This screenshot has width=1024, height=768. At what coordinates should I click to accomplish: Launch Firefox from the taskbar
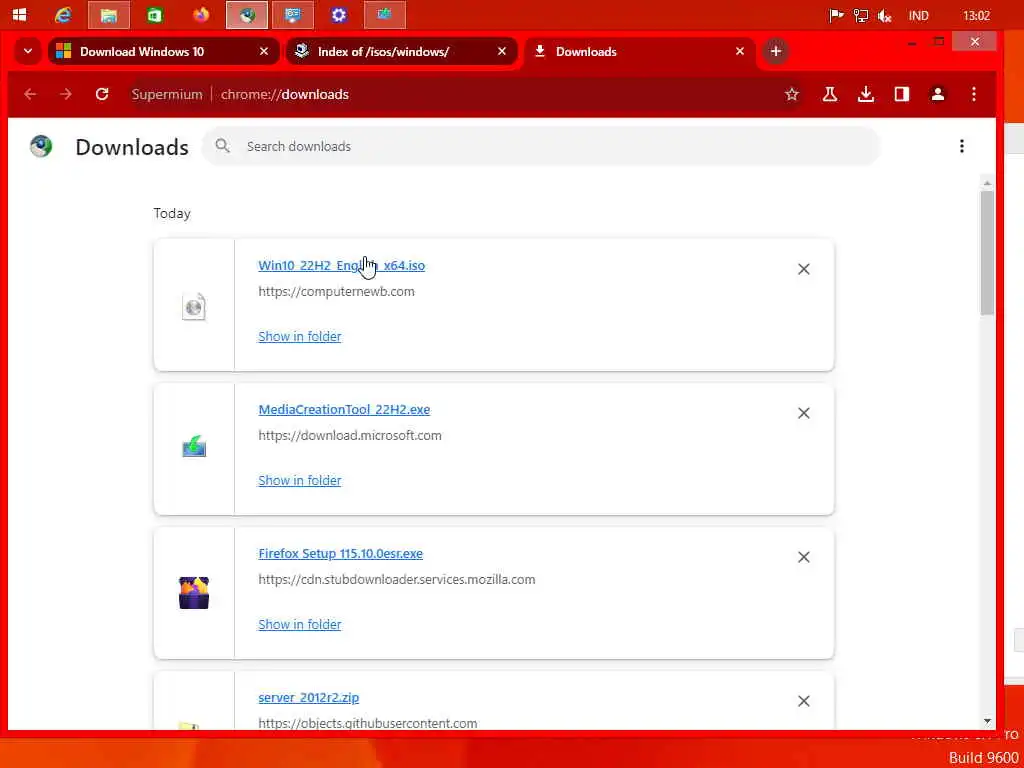pyautogui.click(x=201, y=14)
